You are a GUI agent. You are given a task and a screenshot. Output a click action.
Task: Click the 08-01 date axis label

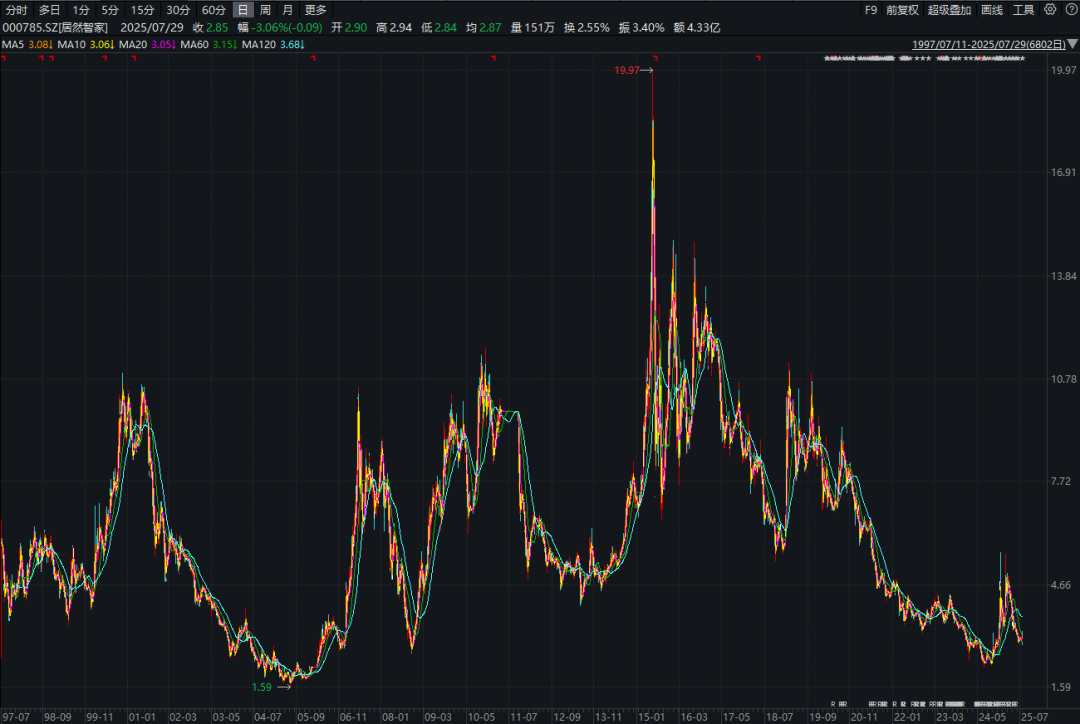[395, 717]
